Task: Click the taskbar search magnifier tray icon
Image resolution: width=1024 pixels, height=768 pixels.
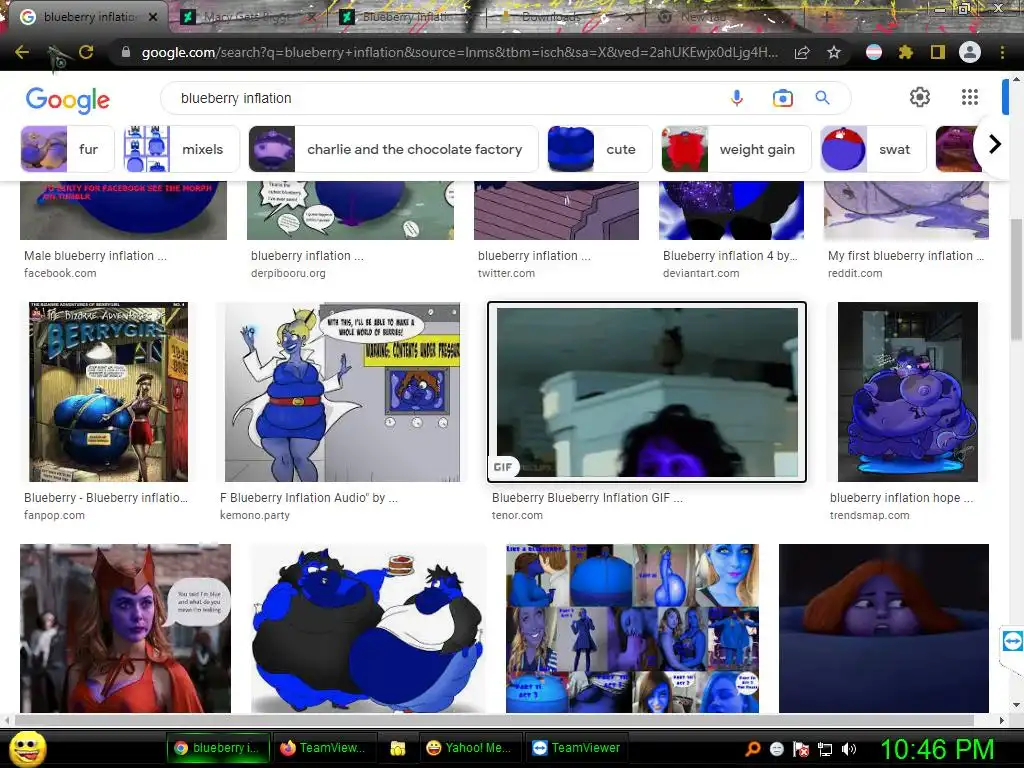Action: 753,749
